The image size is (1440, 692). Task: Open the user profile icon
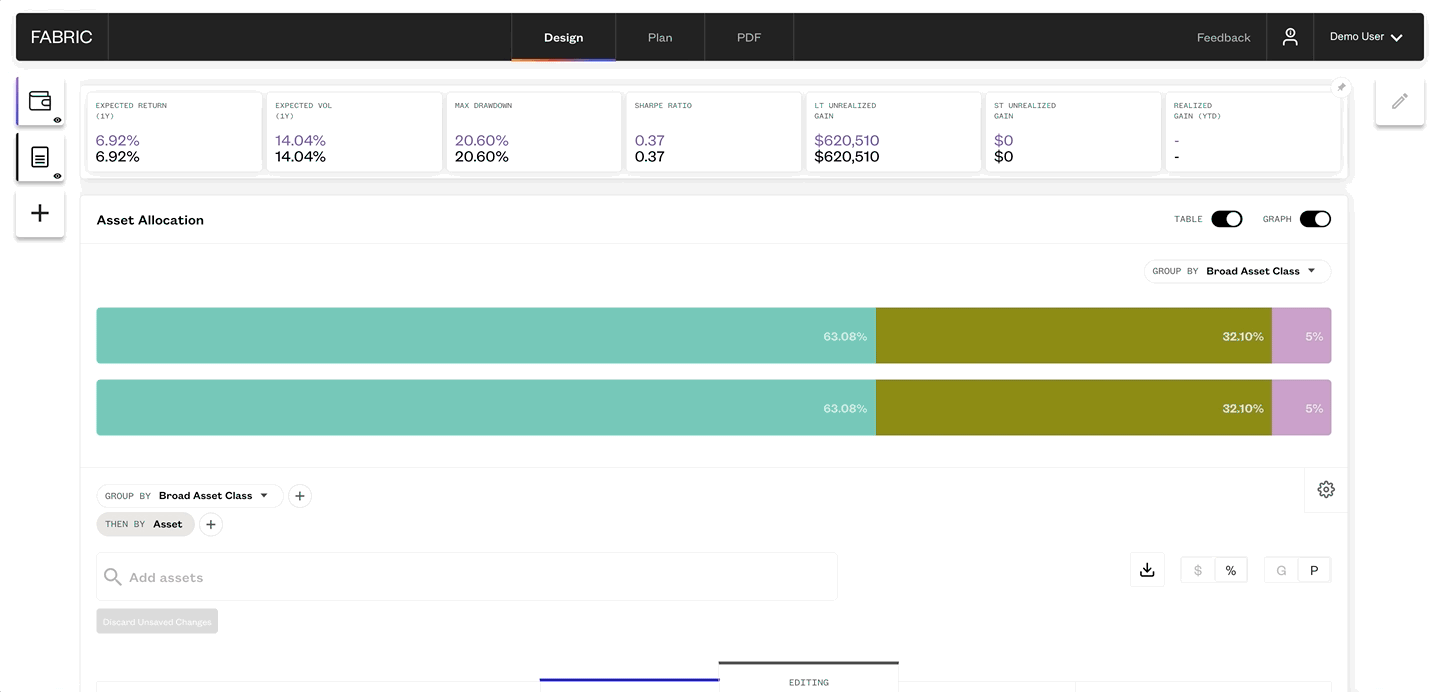click(x=1290, y=37)
